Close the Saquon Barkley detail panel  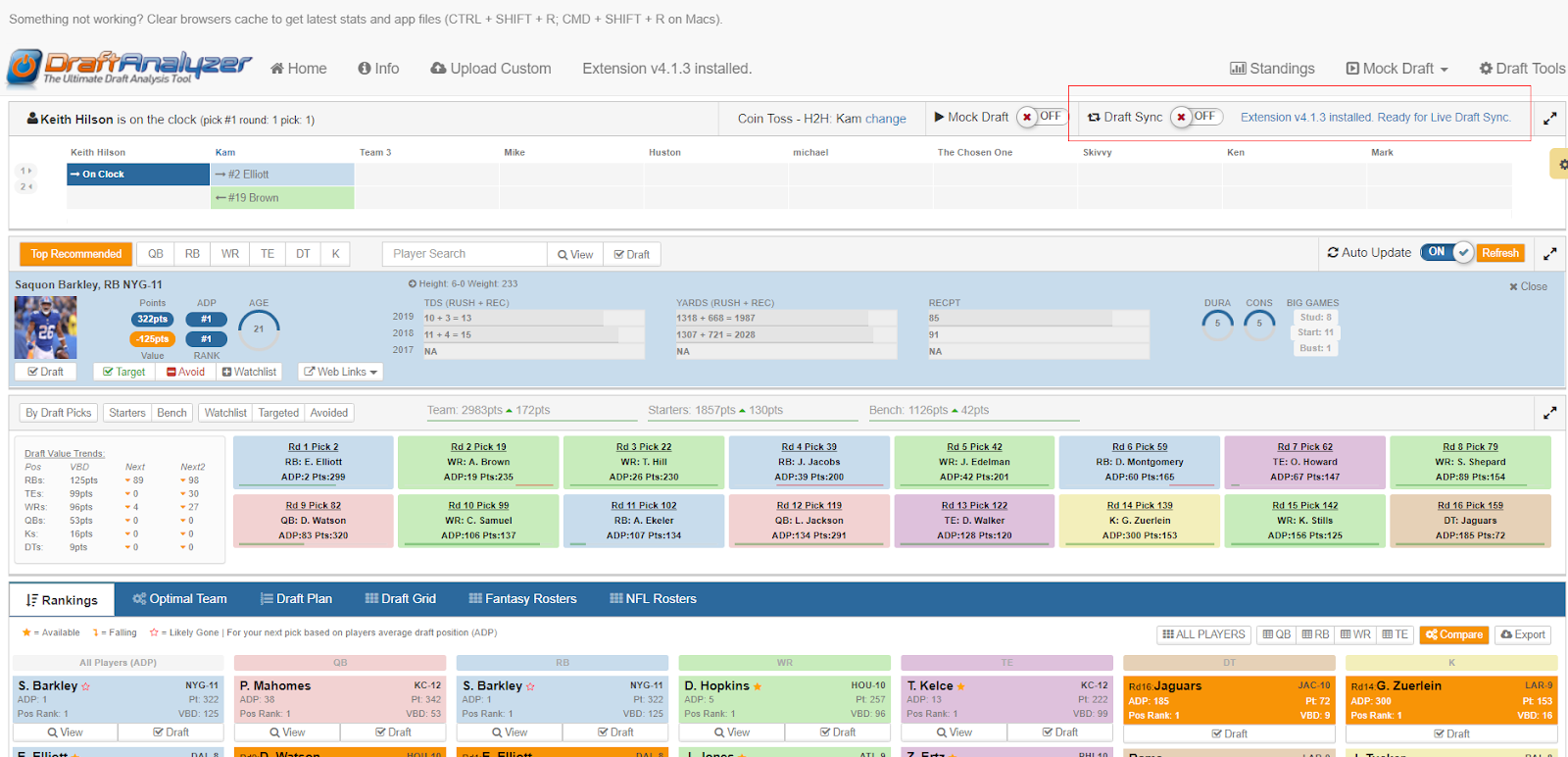tap(1529, 286)
